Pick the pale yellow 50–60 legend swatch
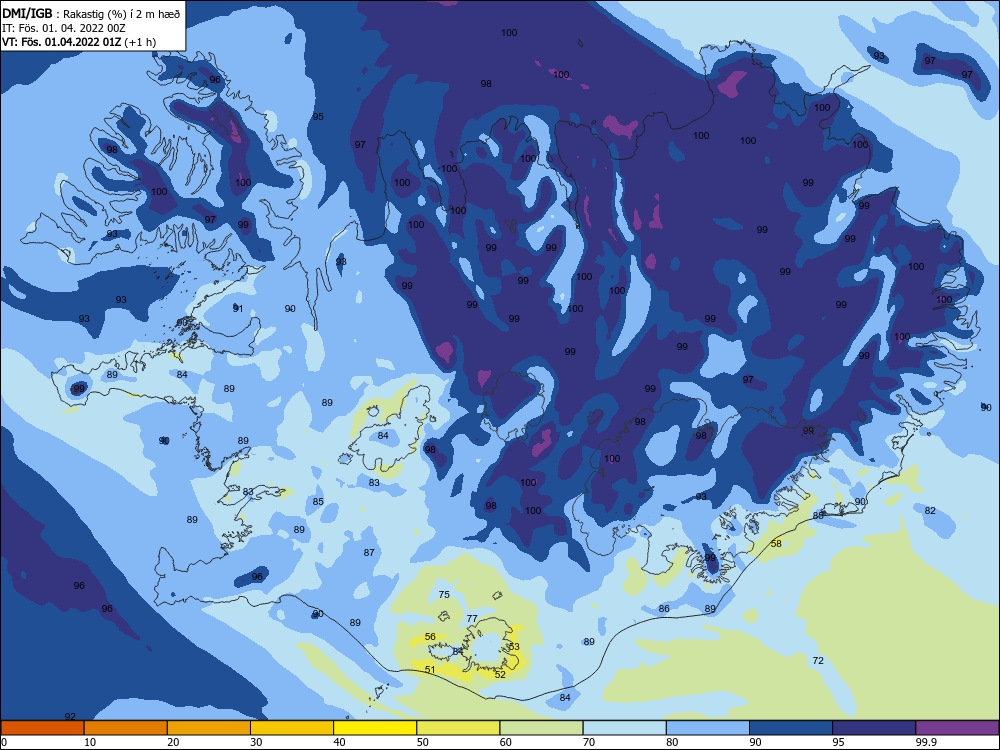The height and width of the screenshot is (750, 1000). tap(458, 728)
